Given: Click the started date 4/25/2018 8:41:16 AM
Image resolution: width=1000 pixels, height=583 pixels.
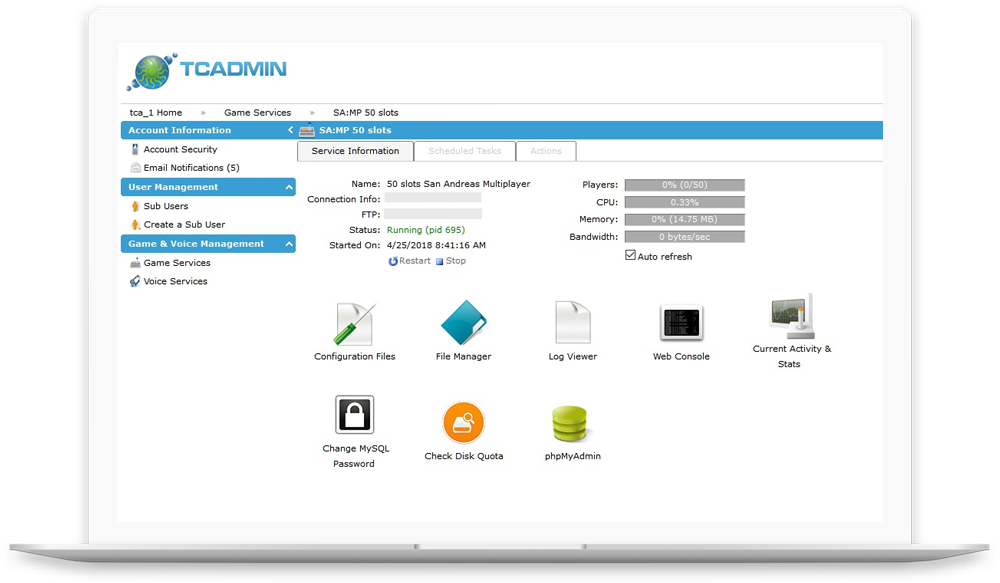Looking at the screenshot, I should (x=436, y=245).
